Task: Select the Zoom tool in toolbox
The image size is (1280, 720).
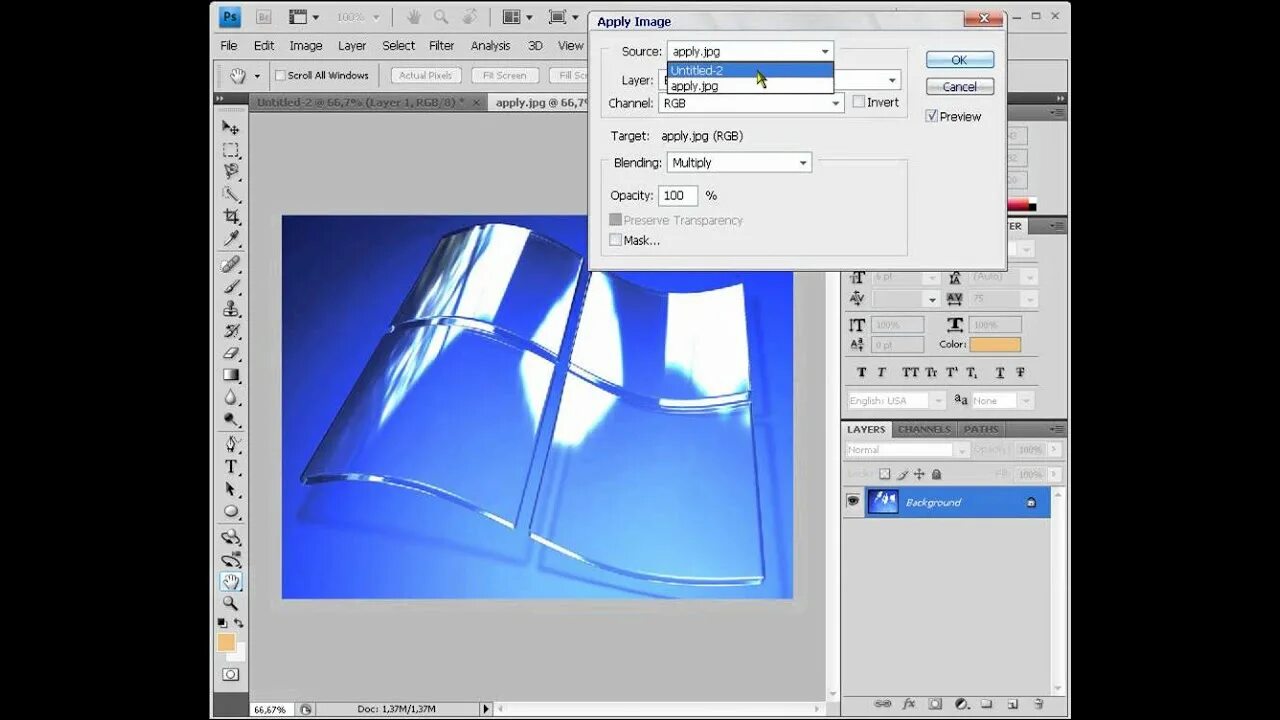Action: [231, 603]
